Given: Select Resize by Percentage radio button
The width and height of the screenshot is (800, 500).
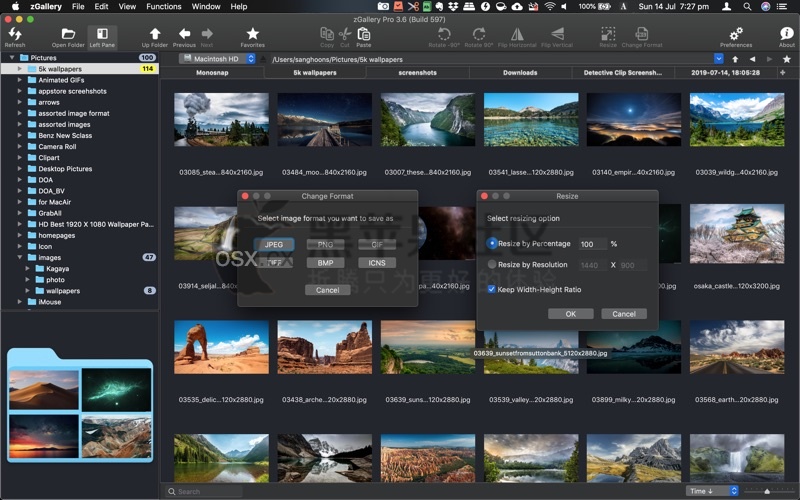Looking at the screenshot, I should coord(492,244).
